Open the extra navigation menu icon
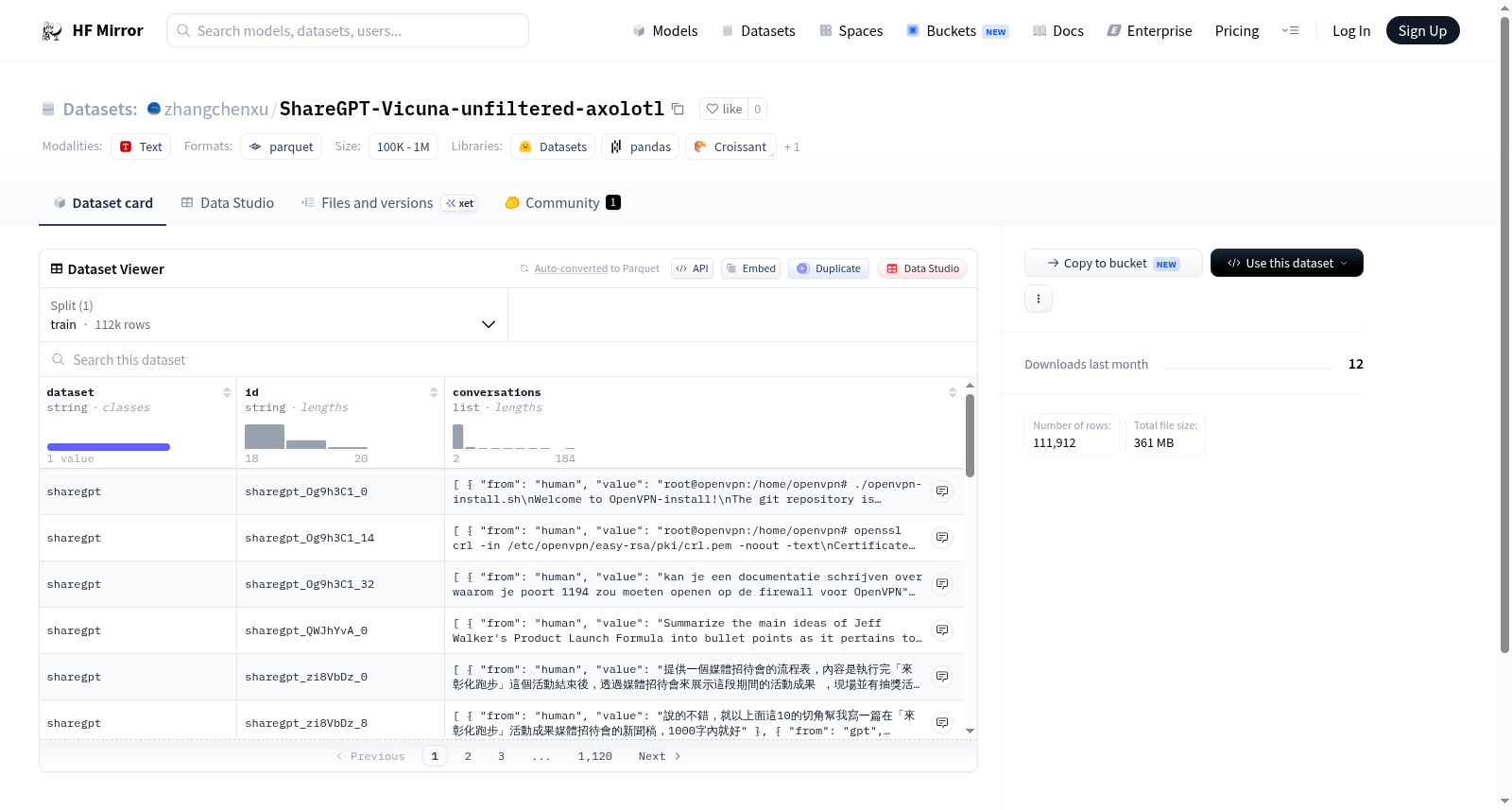The width and height of the screenshot is (1512, 810). click(1290, 31)
